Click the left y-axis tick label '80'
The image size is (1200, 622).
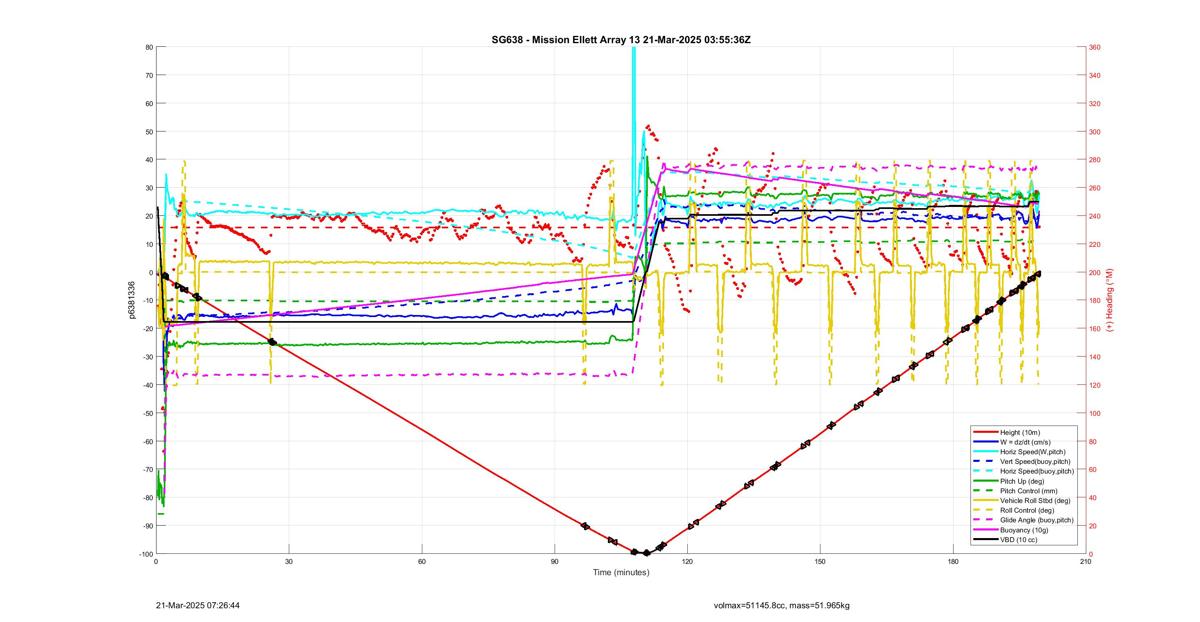148,47
